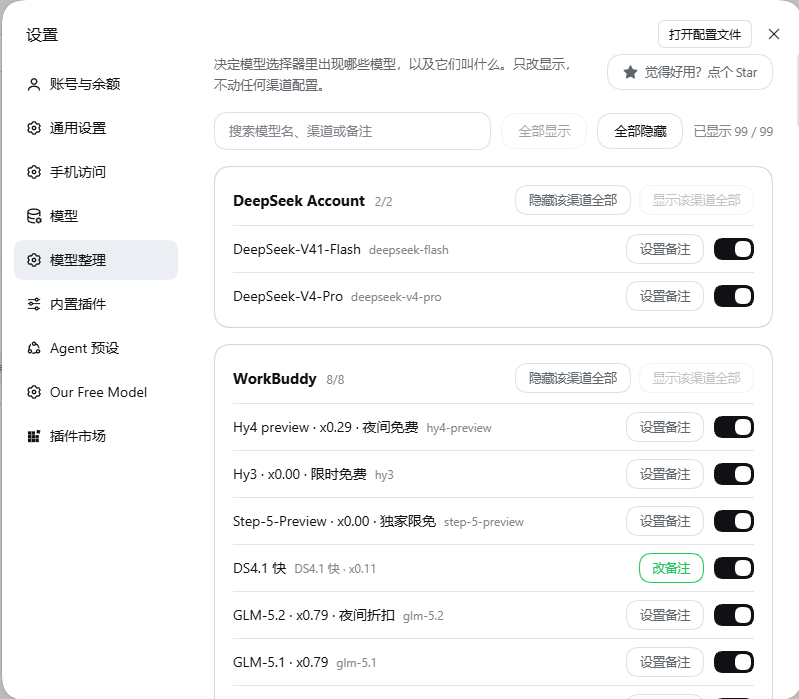The height and width of the screenshot is (699, 799).
Task: Click hy4-preview model id text
Action: (459, 428)
